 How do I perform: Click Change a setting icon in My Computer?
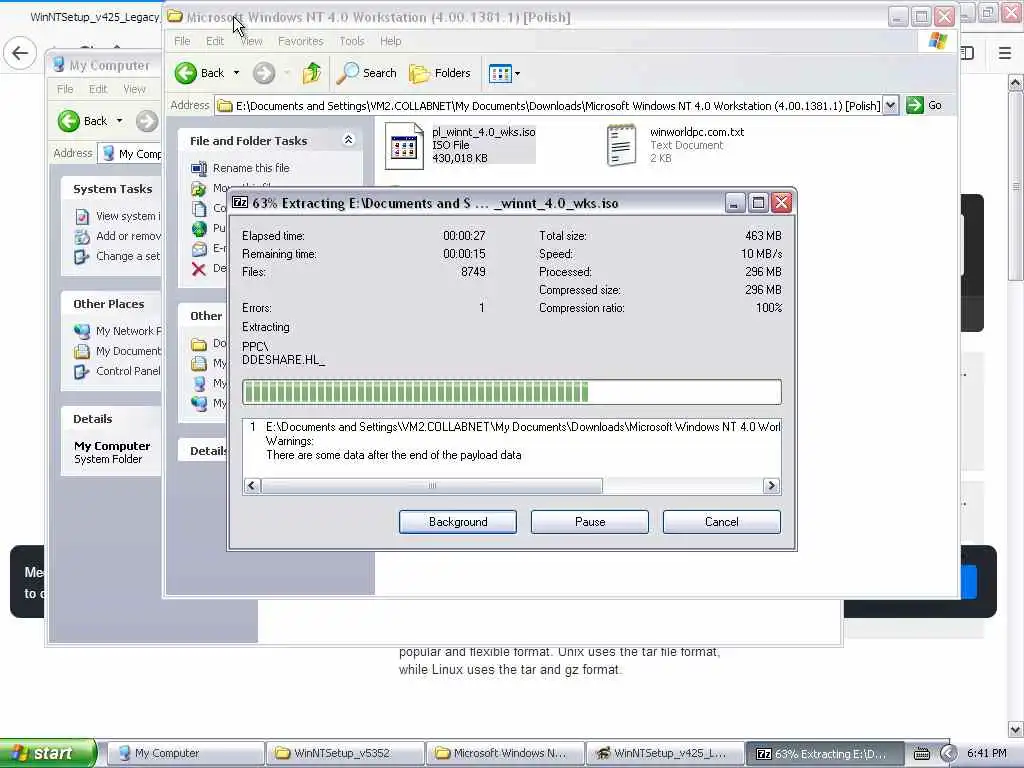[x=82, y=257]
